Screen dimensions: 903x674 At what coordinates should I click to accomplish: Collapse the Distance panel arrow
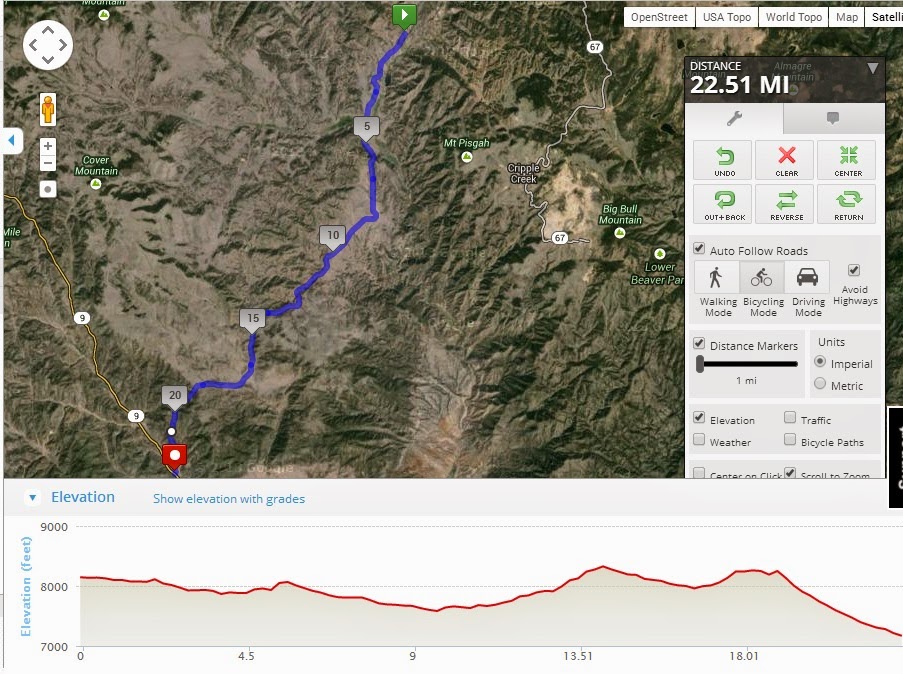[873, 68]
